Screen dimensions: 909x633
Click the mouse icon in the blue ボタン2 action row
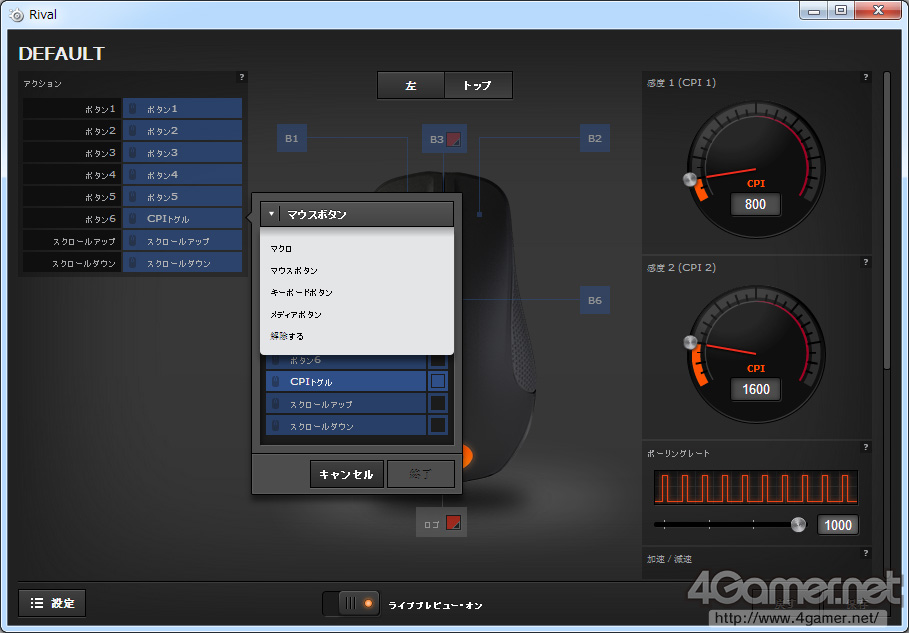133,130
